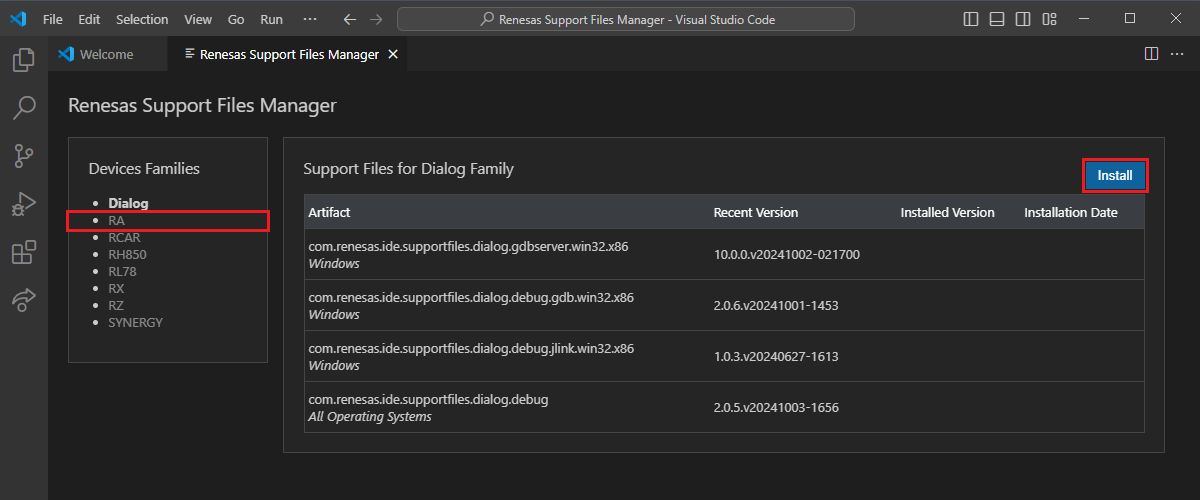Toggle the secondary side bar layout icon
1200x500 pixels.
[x=1023, y=19]
